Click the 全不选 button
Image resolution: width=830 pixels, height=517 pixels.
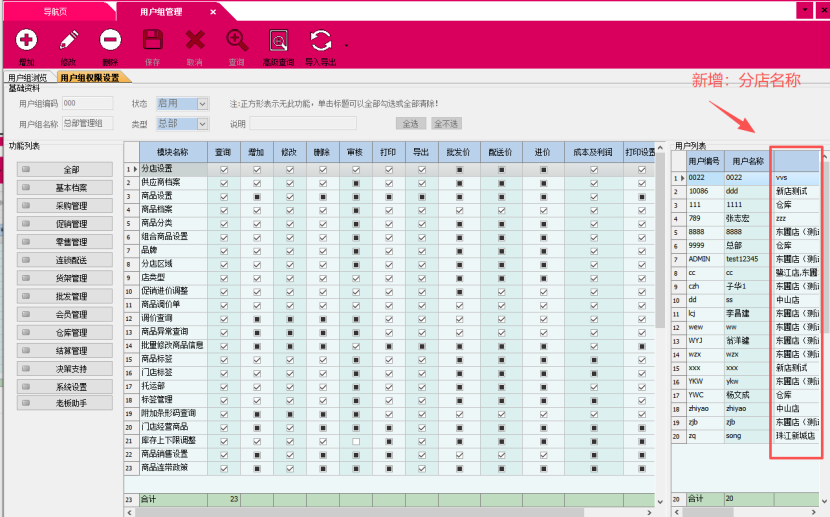click(446, 123)
